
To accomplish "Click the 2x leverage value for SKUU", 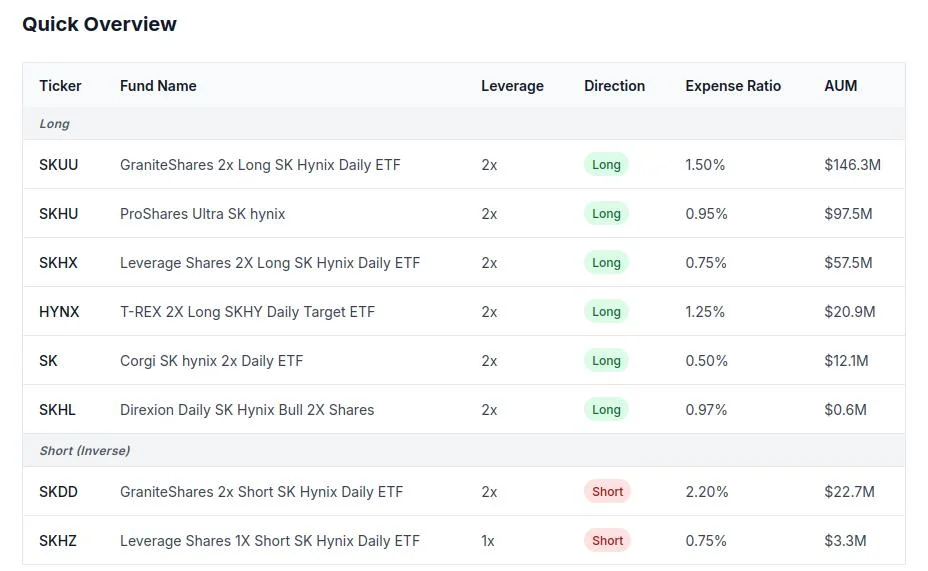I will click(x=489, y=164).
